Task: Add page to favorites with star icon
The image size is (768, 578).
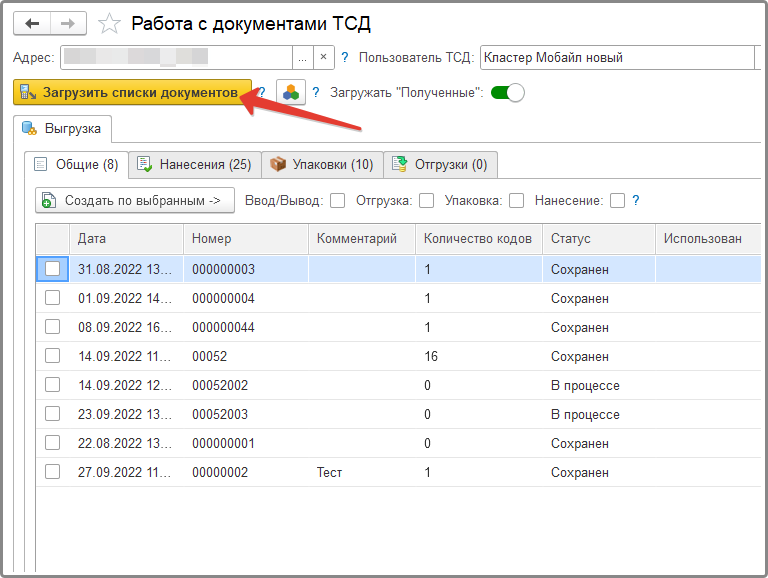Action: 109,24
